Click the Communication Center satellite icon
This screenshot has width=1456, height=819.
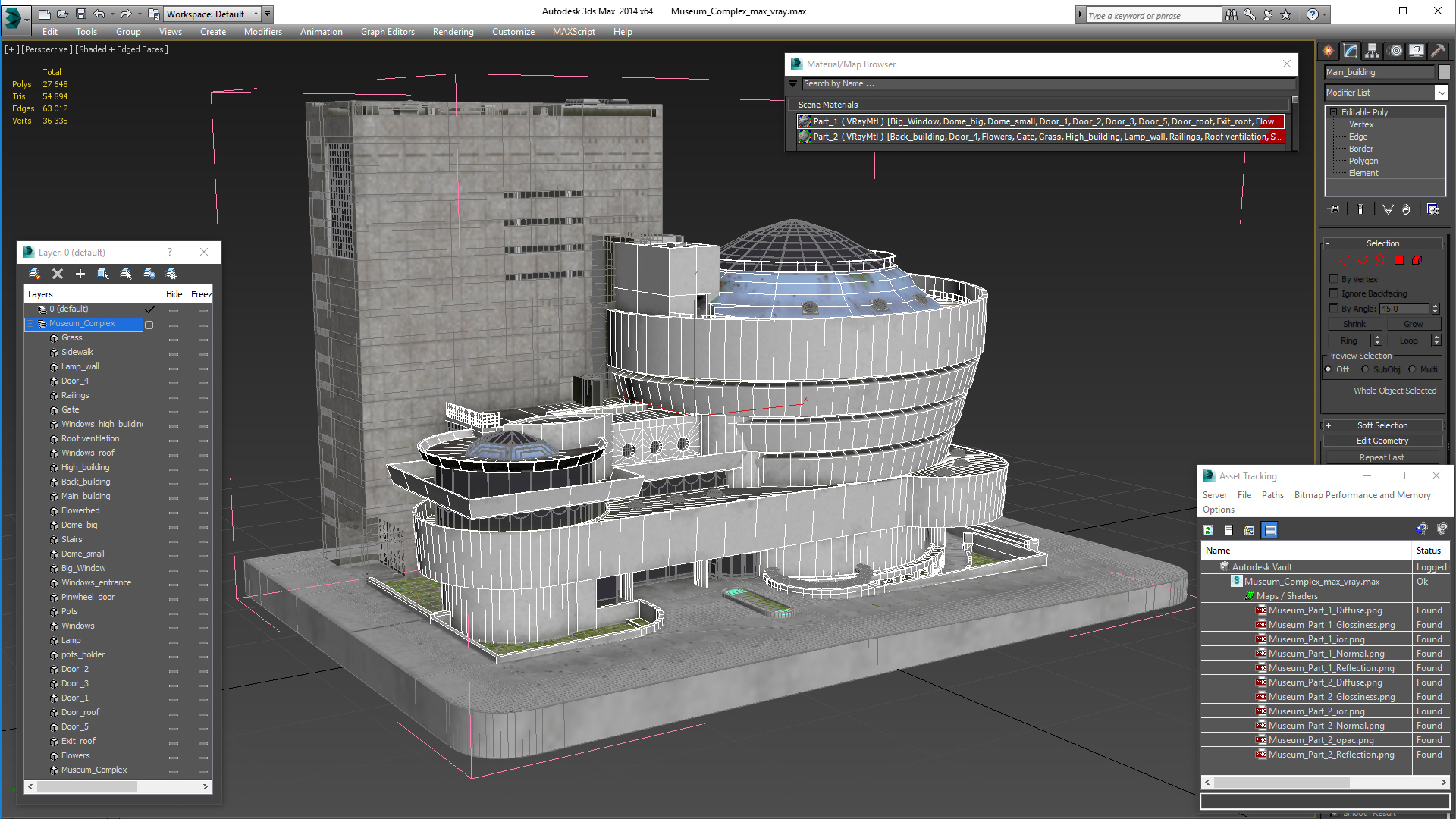click(x=1268, y=14)
